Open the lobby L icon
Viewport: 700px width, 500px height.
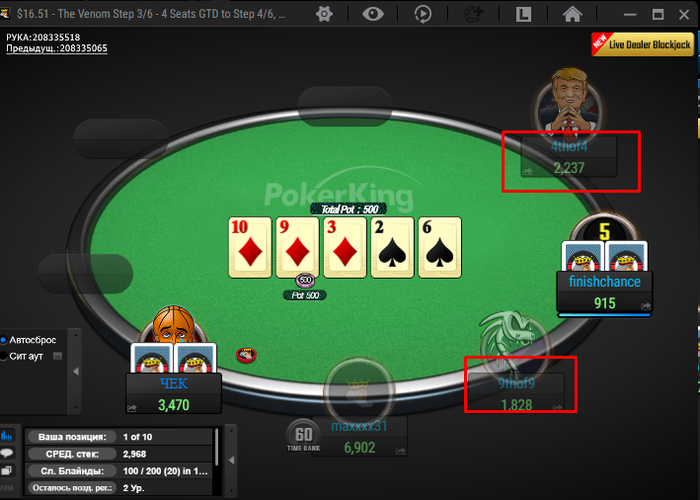(x=523, y=14)
